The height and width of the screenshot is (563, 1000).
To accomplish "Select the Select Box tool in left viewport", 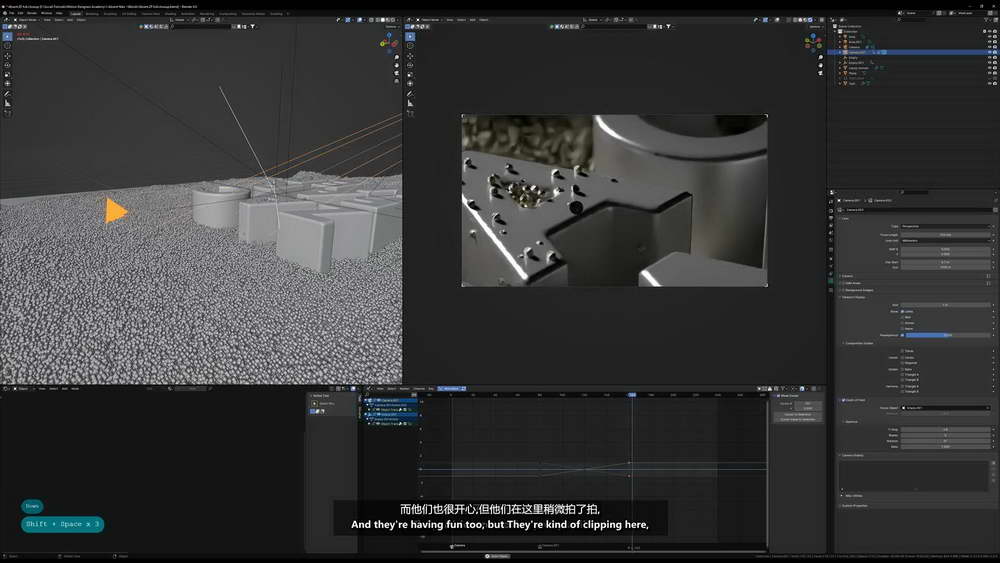I will point(8,36).
